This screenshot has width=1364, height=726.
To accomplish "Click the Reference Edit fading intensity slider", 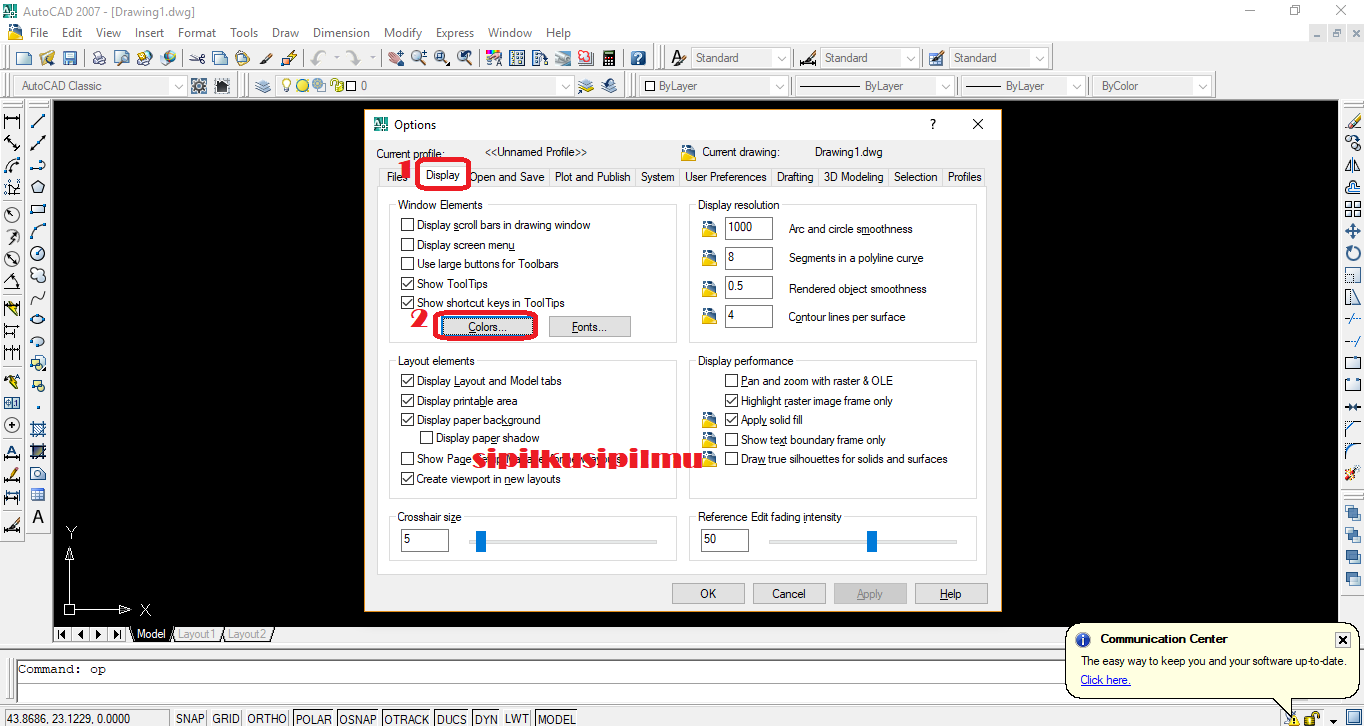I will [872, 541].
